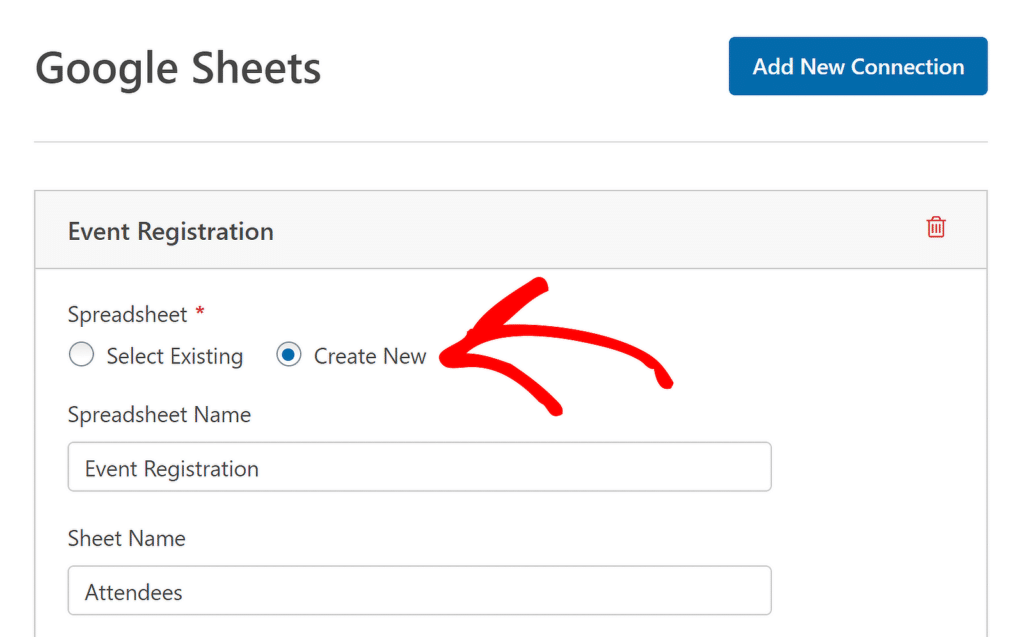Click the Google Sheets page heading
The height and width of the screenshot is (637, 1024).
tap(178, 69)
